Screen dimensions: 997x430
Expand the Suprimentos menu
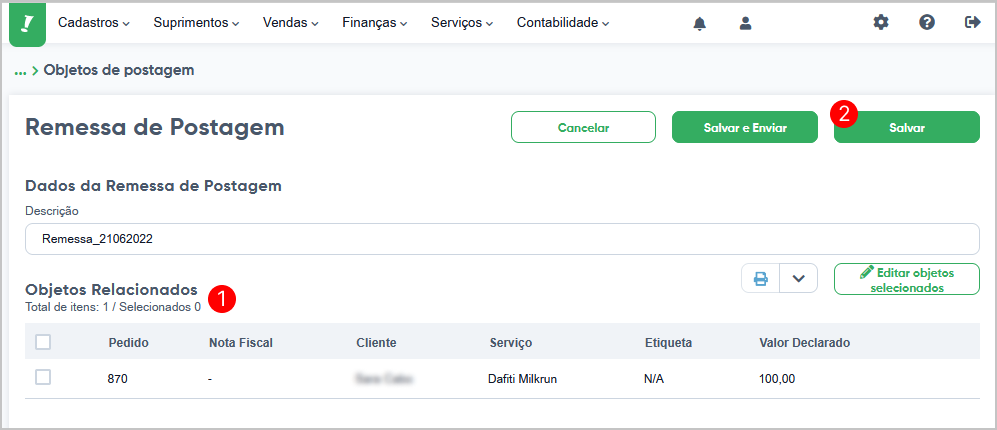pos(196,23)
